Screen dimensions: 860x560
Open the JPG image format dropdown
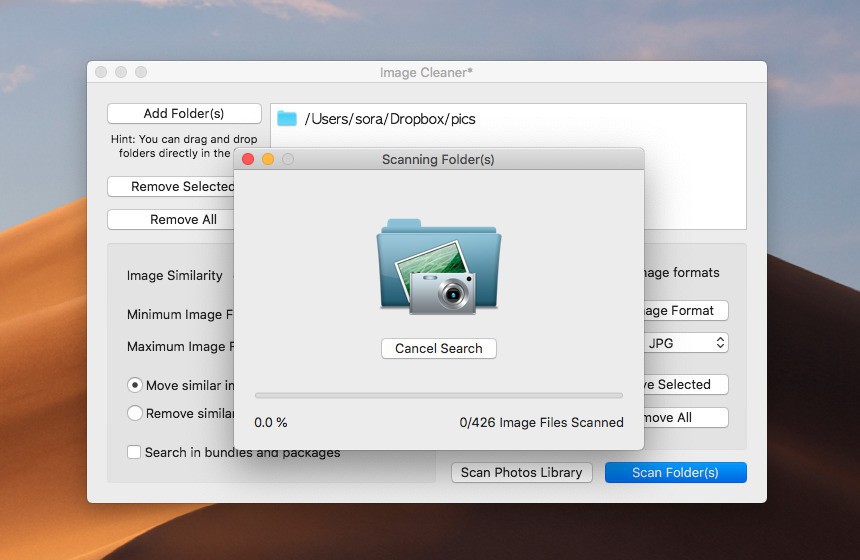pyautogui.click(x=686, y=343)
